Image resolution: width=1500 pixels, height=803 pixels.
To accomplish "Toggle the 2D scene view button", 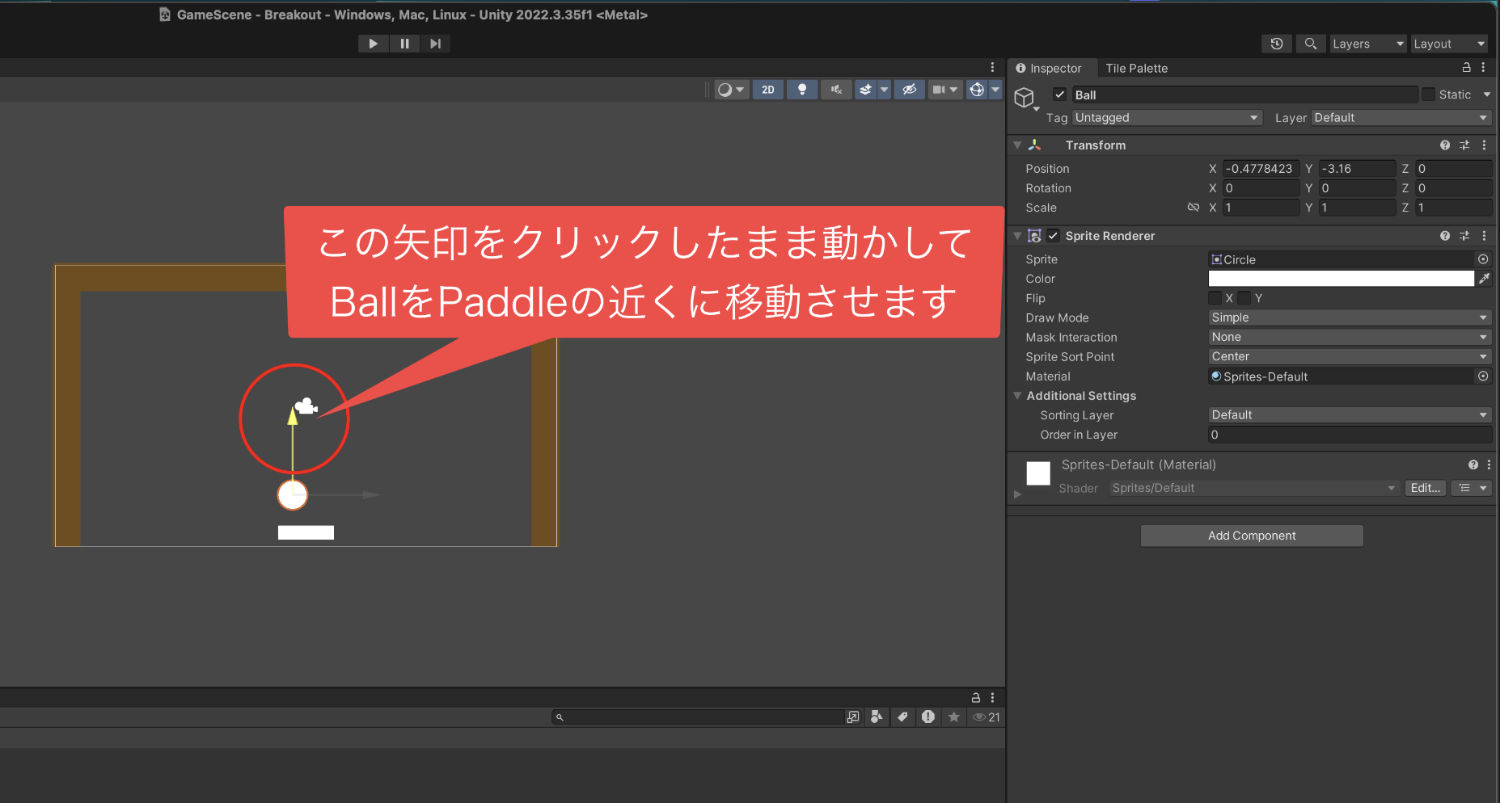I will coord(768,90).
